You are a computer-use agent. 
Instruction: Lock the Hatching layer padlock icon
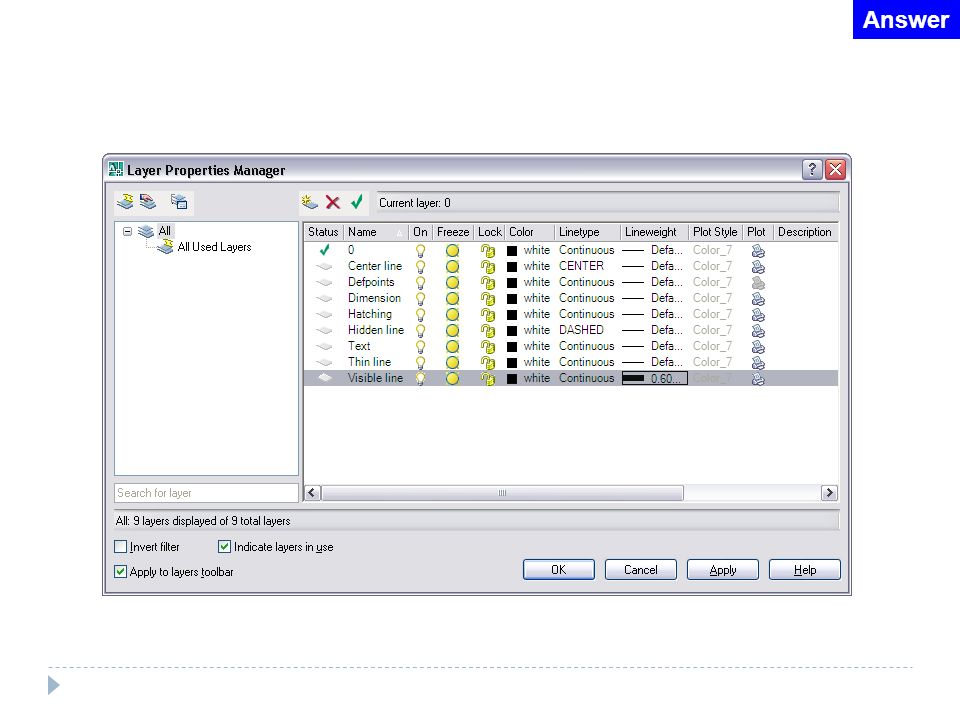point(488,315)
